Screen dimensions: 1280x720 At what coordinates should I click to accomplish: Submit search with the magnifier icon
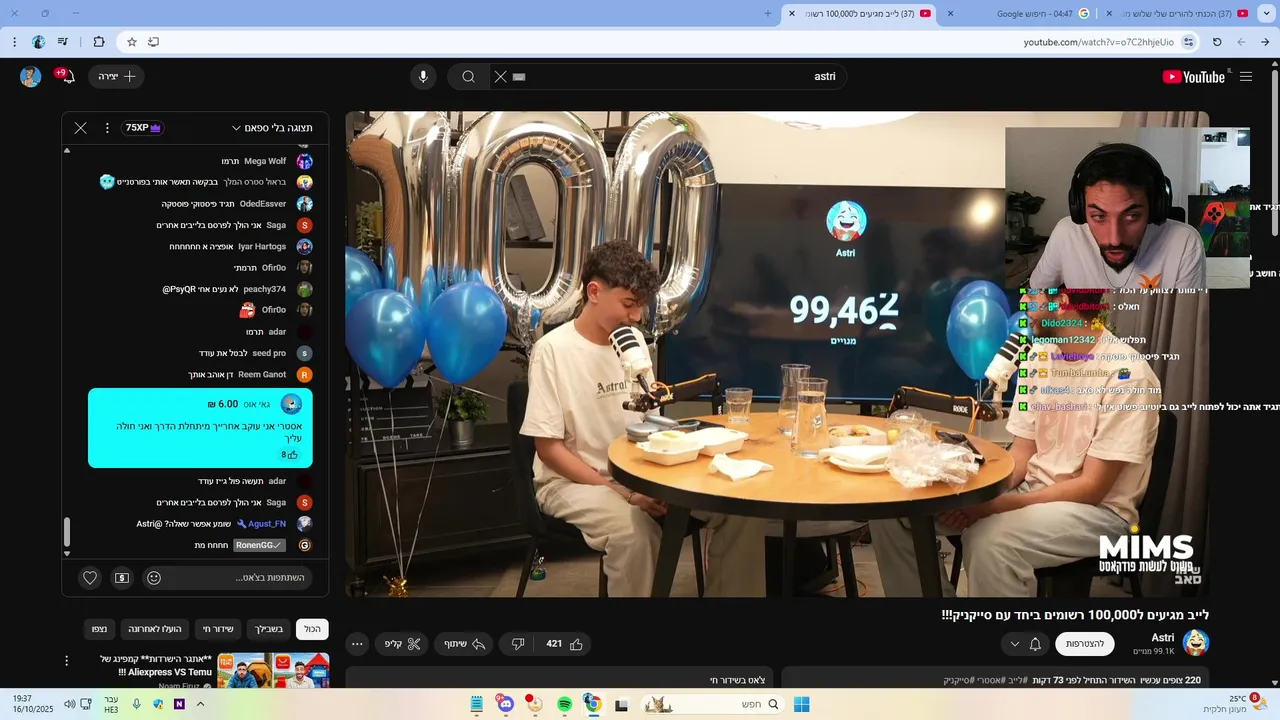click(468, 77)
